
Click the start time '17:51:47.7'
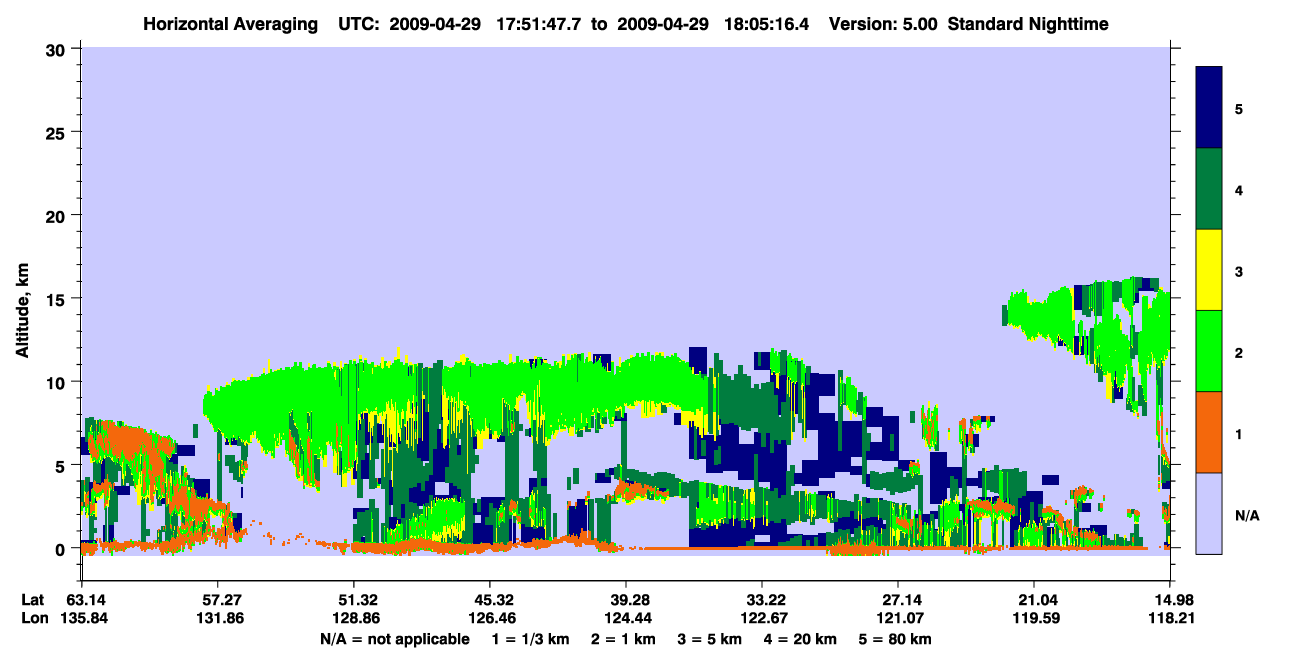click(537, 23)
